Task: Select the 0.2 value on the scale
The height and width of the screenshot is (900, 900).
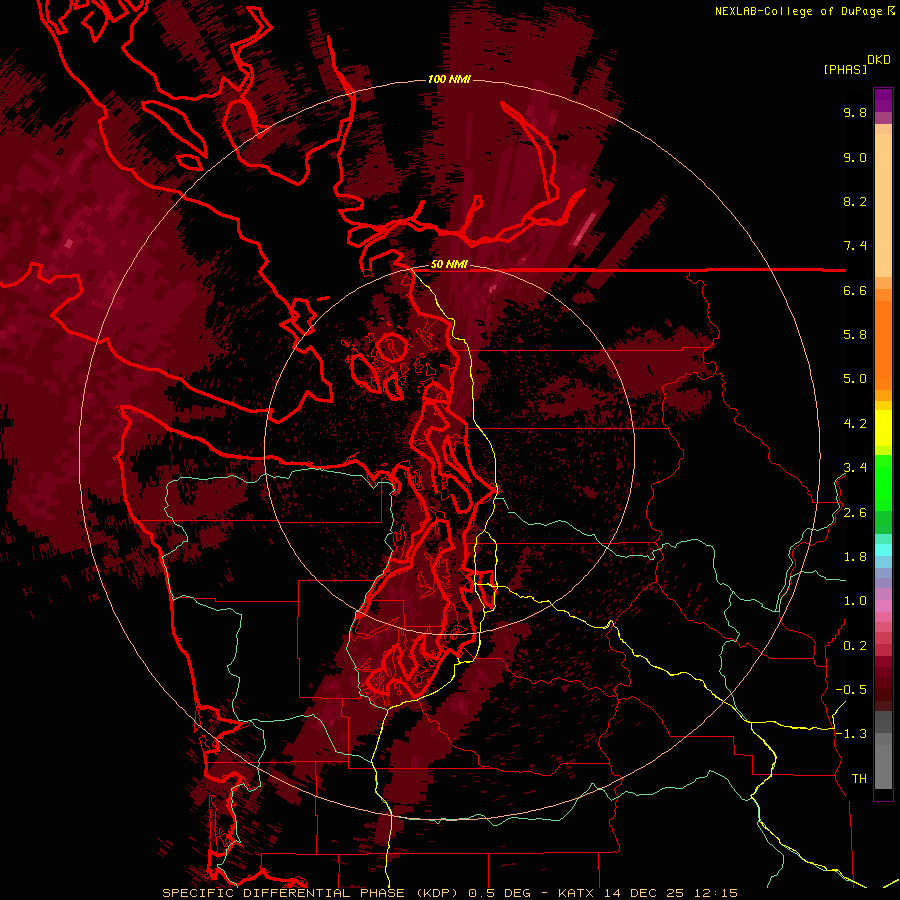Action: (x=855, y=646)
